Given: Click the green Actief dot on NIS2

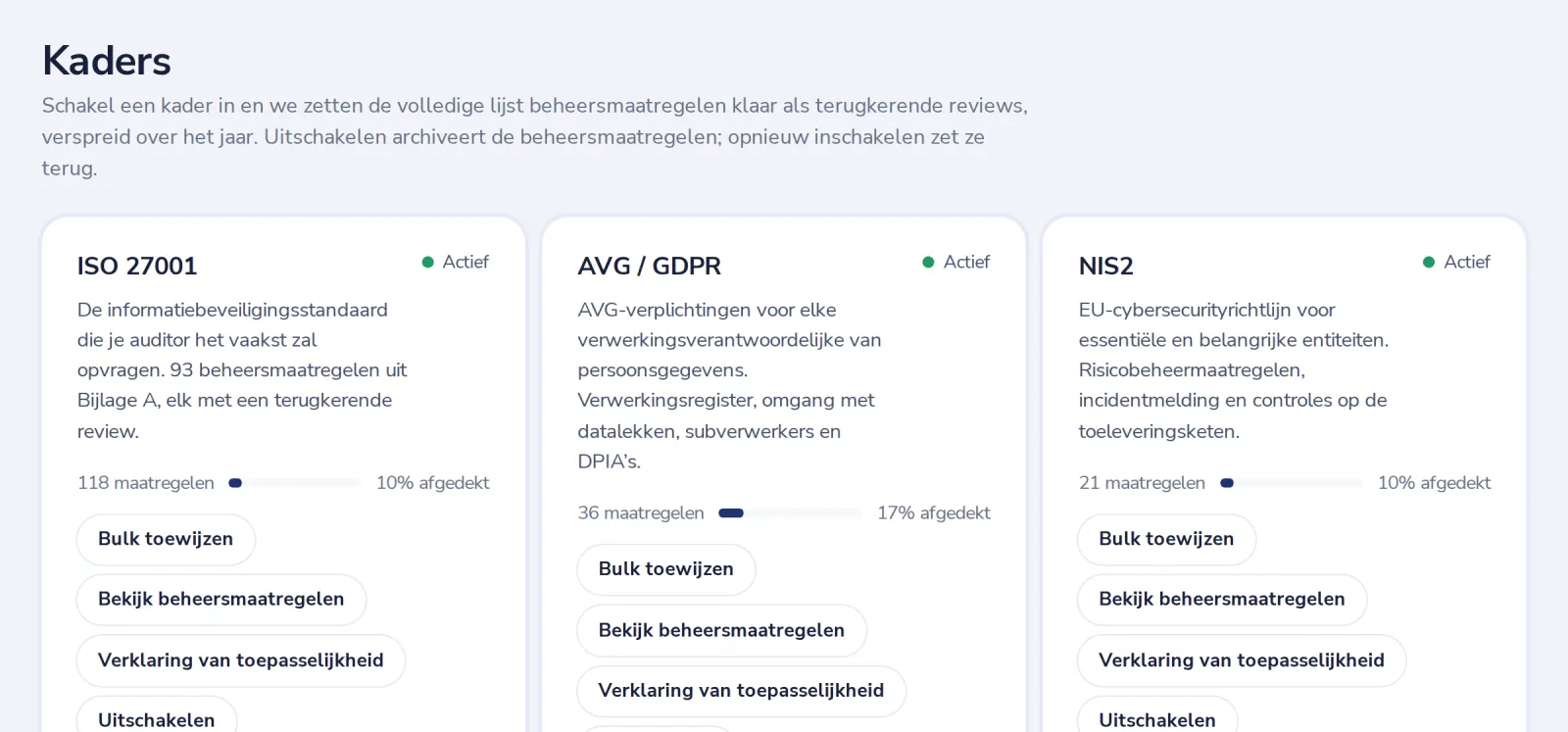Looking at the screenshot, I should click(1429, 263).
